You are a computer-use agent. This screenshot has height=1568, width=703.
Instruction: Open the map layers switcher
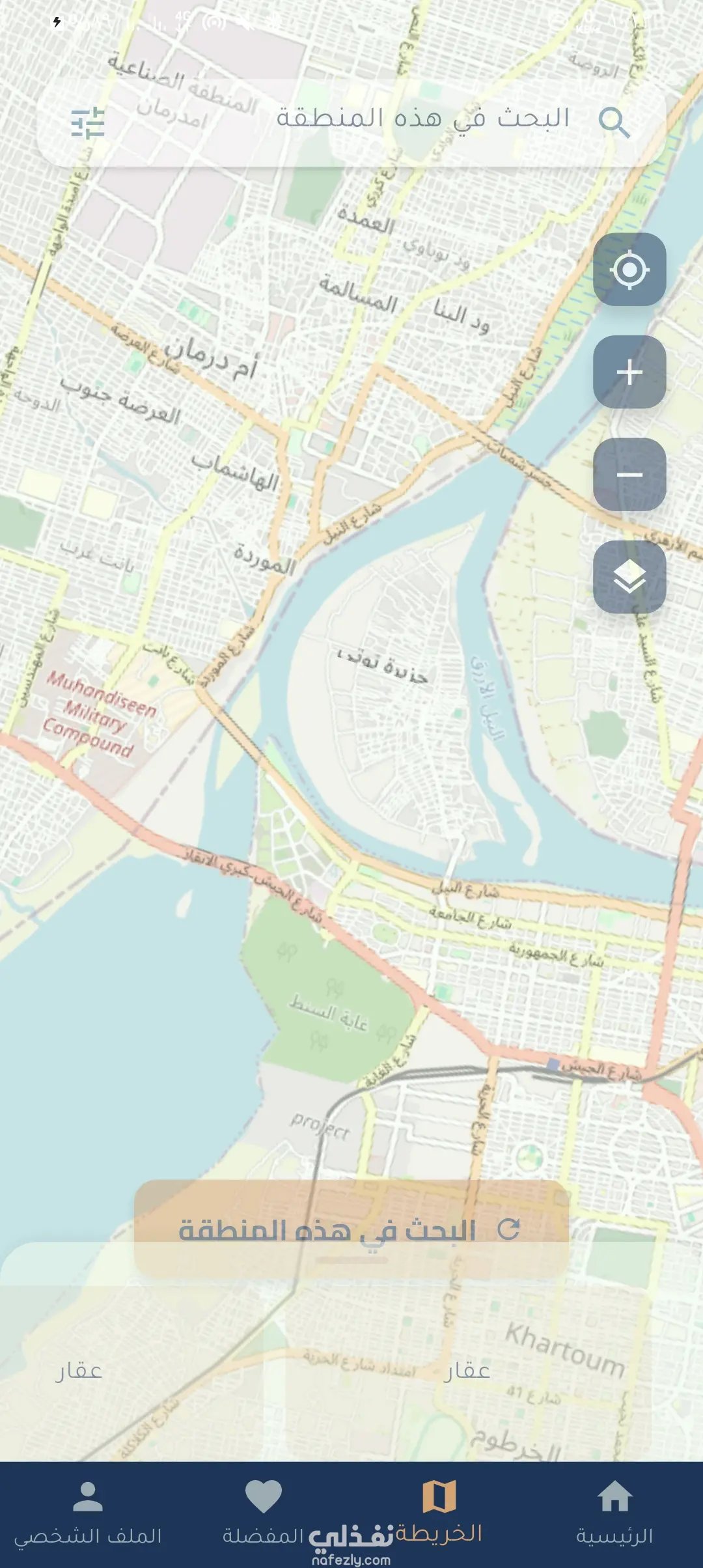(629, 577)
